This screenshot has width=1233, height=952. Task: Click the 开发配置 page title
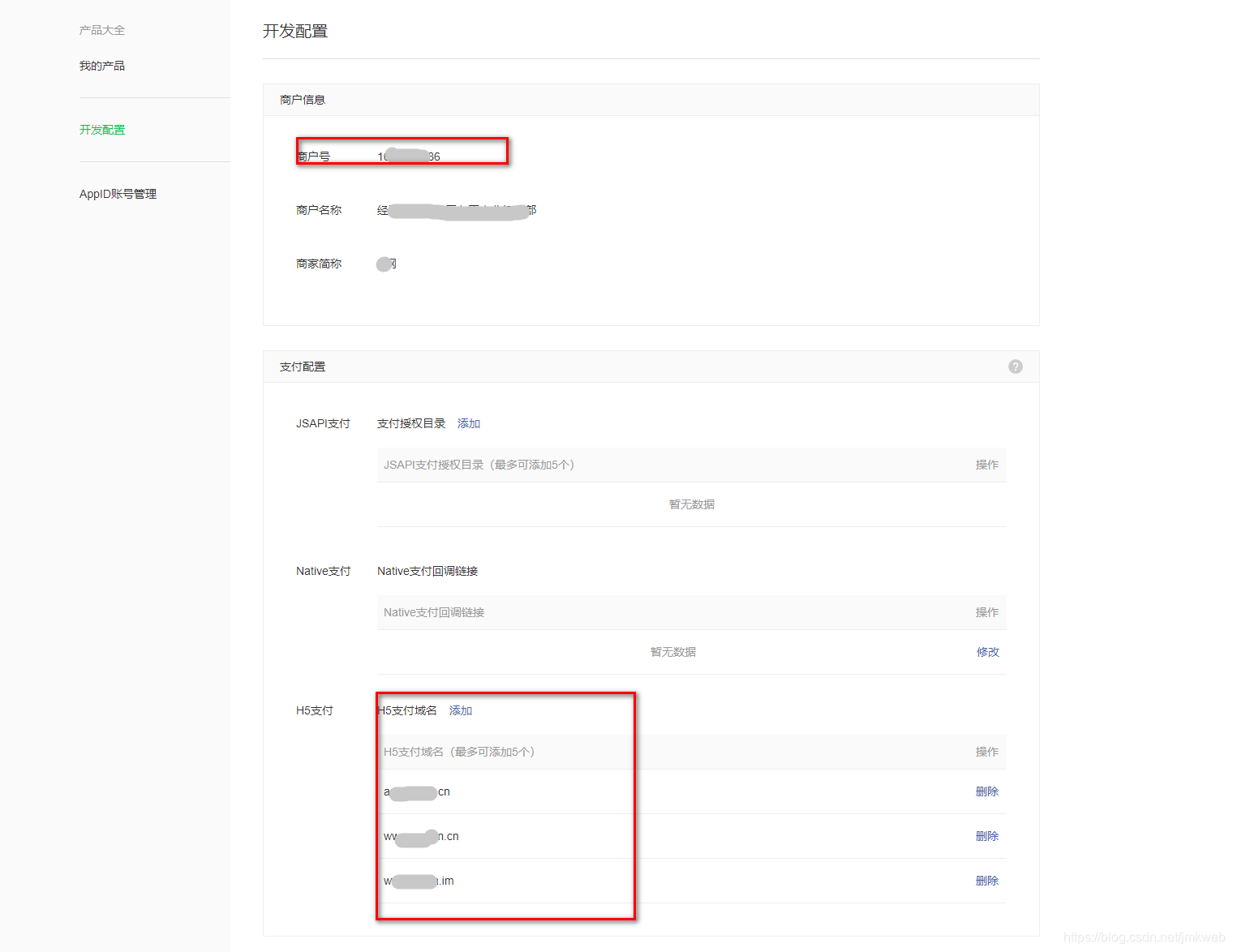point(295,31)
